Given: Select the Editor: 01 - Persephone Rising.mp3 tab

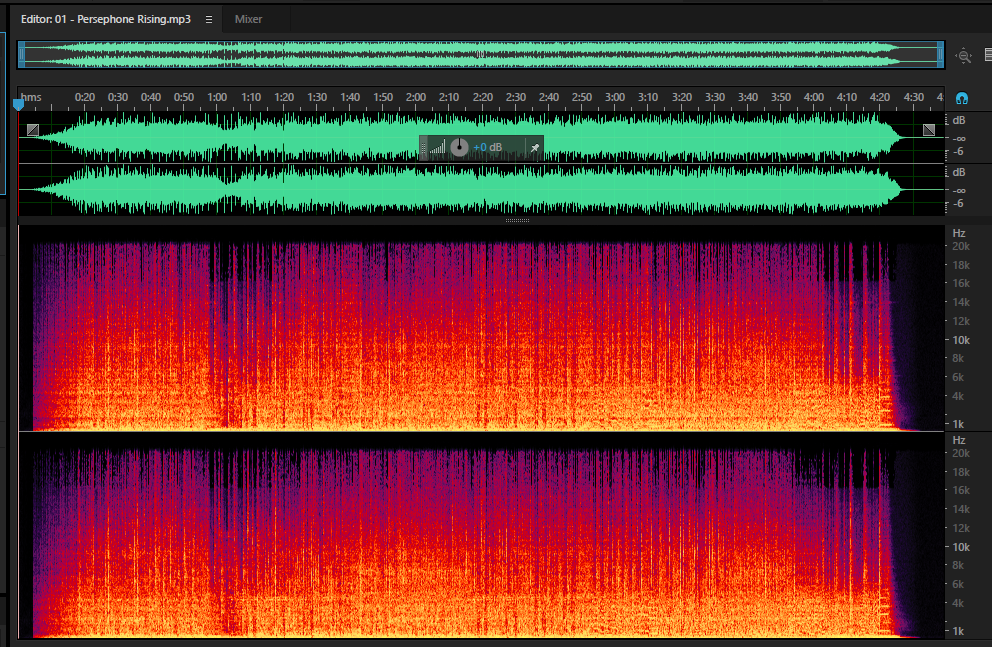Looking at the screenshot, I should (x=106, y=19).
